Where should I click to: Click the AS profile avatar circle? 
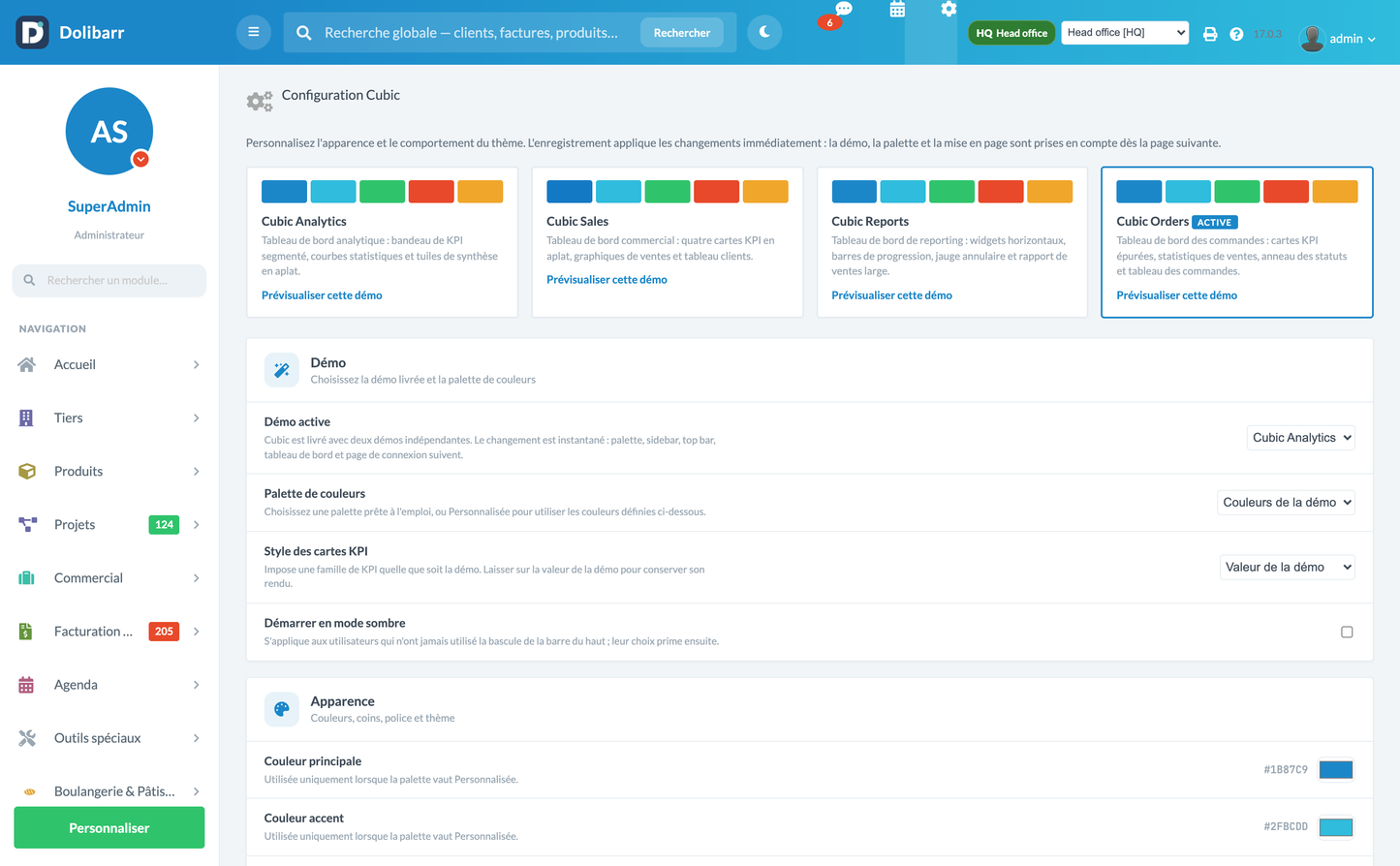[x=109, y=132]
